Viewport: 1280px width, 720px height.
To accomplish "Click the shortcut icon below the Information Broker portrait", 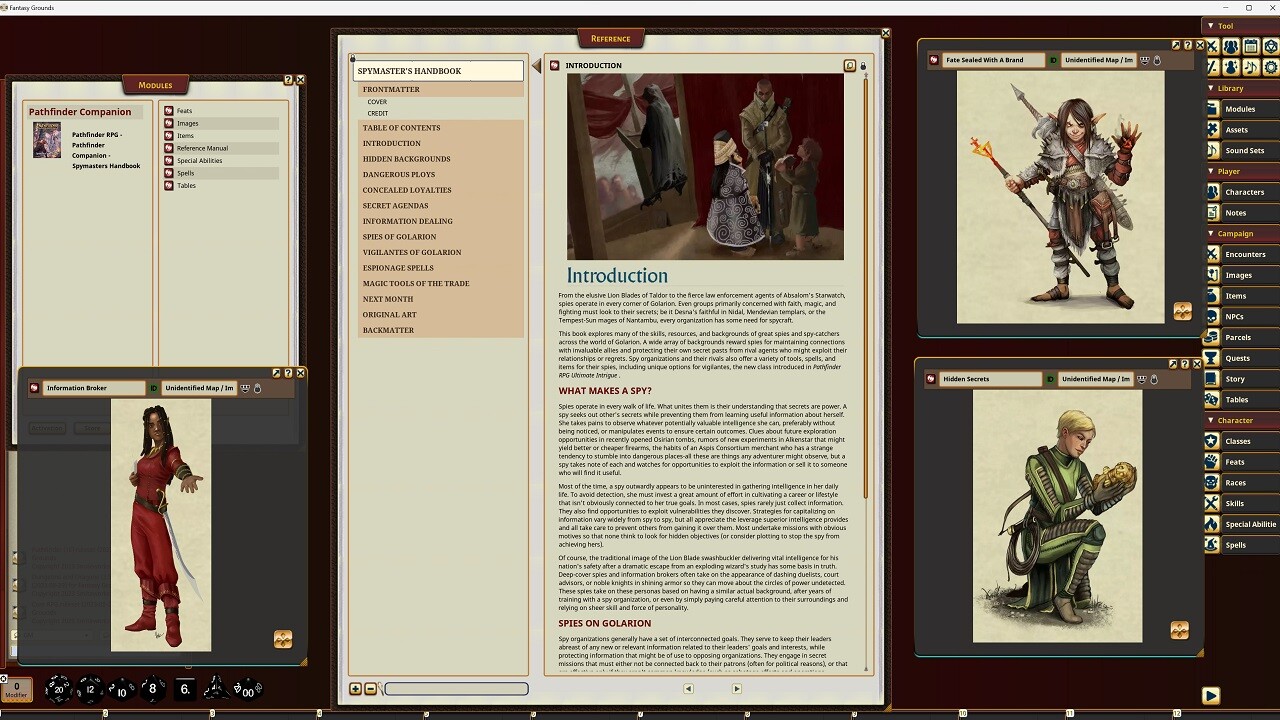I will [x=283, y=639].
